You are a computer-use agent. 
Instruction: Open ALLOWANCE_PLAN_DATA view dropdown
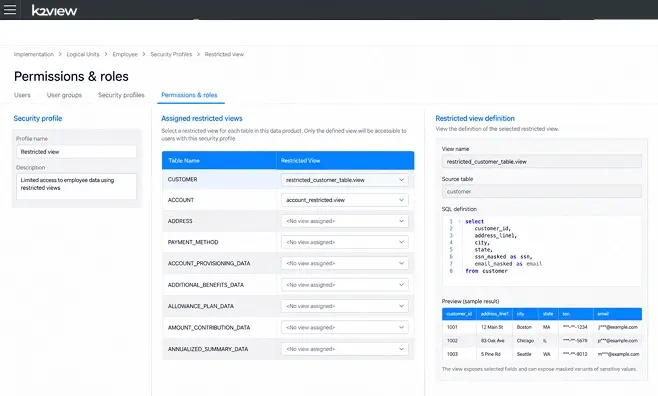345,306
